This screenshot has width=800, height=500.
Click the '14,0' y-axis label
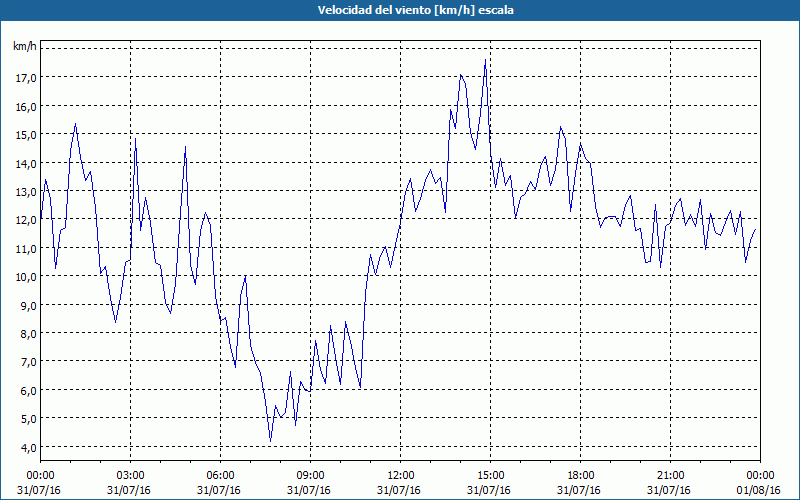[x=26, y=163]
